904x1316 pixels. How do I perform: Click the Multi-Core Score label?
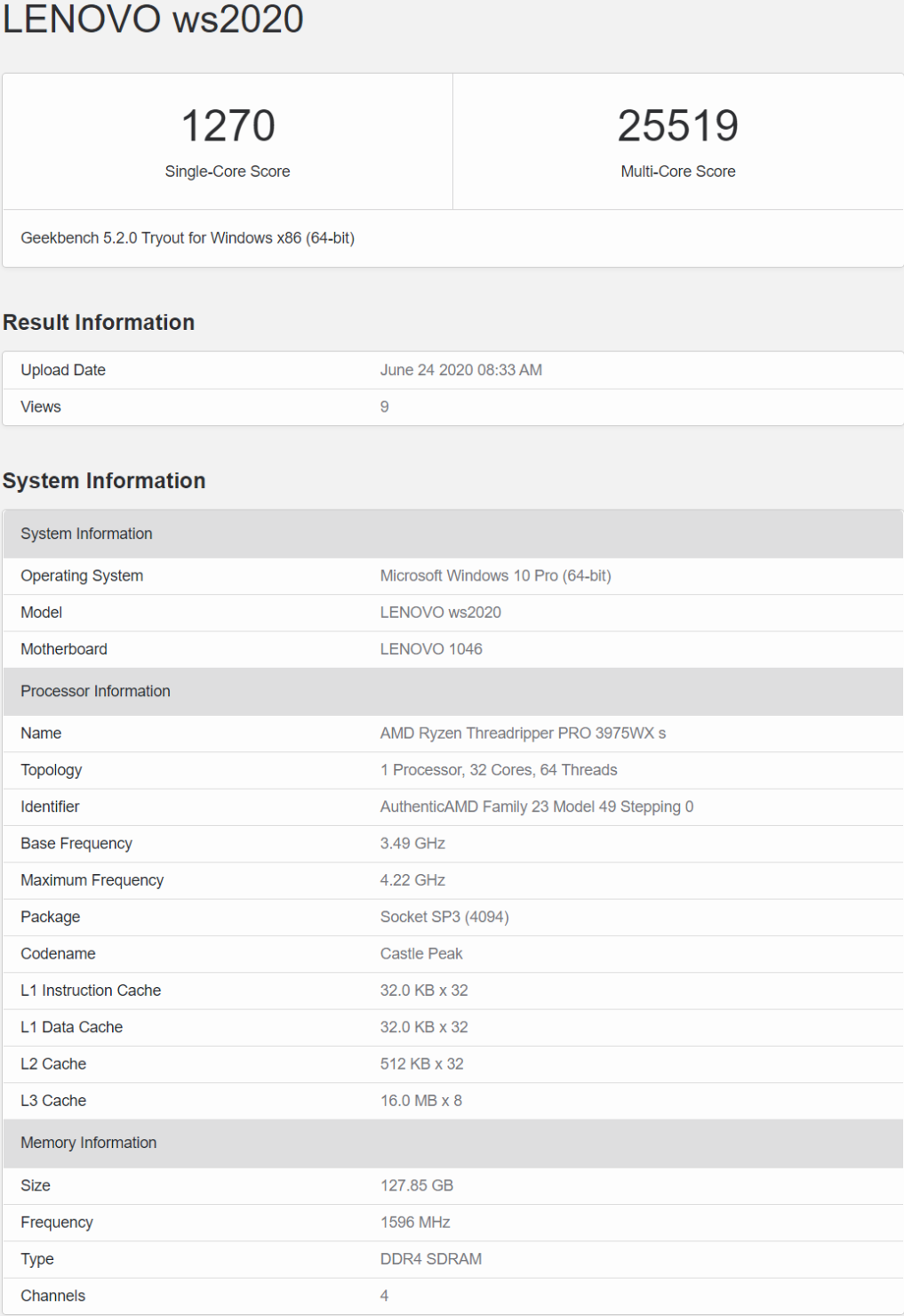coord(677,172)
